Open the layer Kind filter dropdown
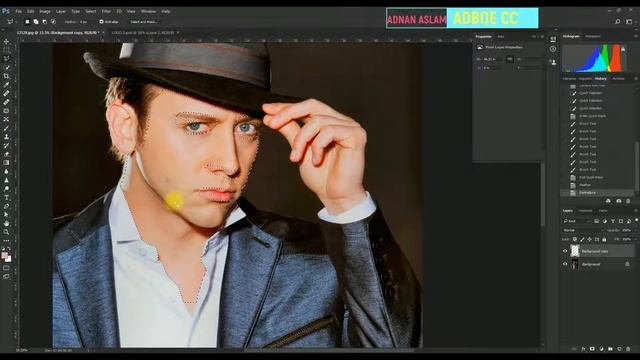The height and width of the screenshot is (360, 640). pos(577,221)
